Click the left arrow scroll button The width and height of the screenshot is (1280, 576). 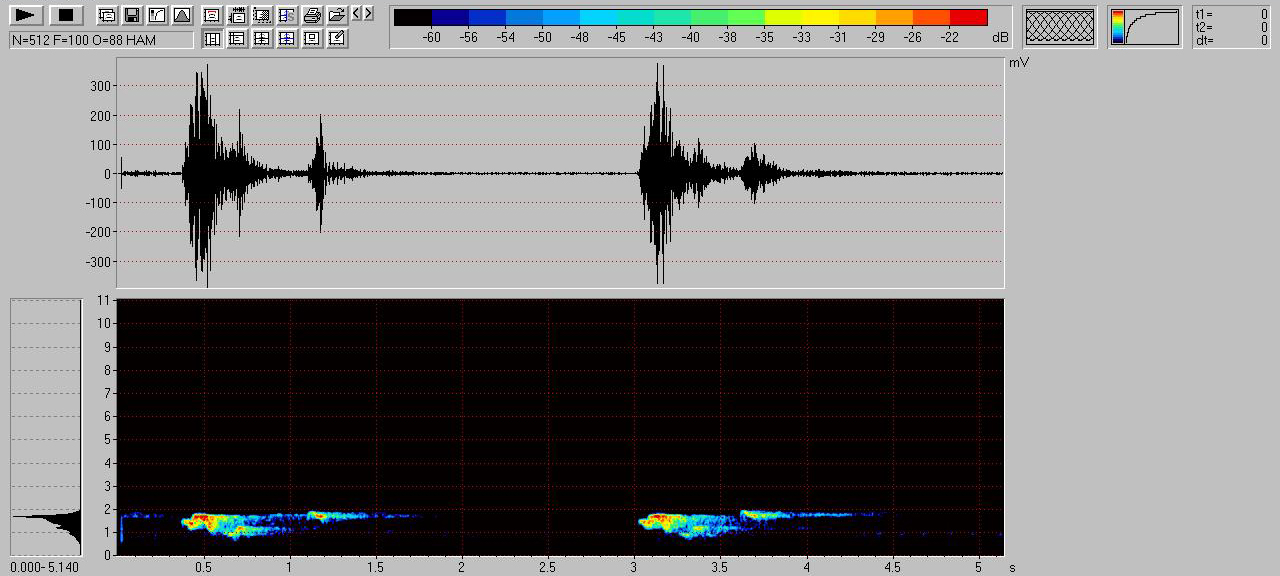357,14
